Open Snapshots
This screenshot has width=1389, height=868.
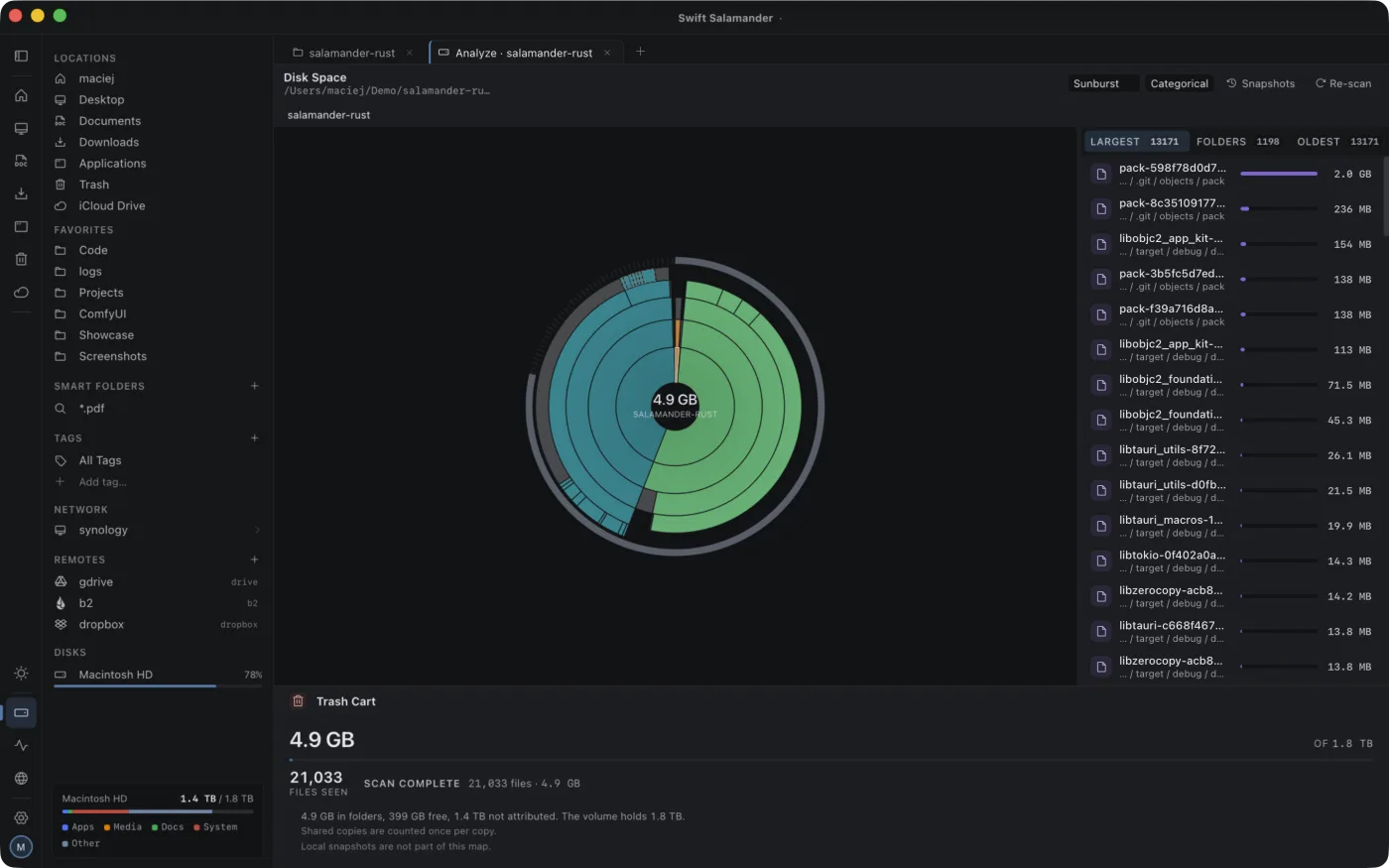click(1261, 83)
